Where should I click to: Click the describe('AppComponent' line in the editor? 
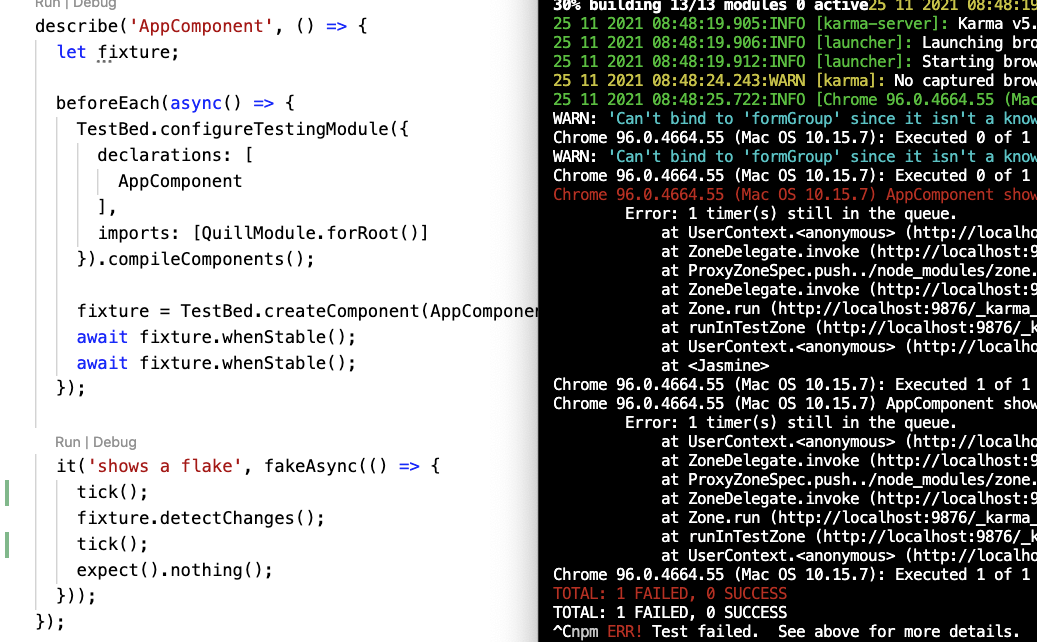pyautogui.click(x=201, y=26)
